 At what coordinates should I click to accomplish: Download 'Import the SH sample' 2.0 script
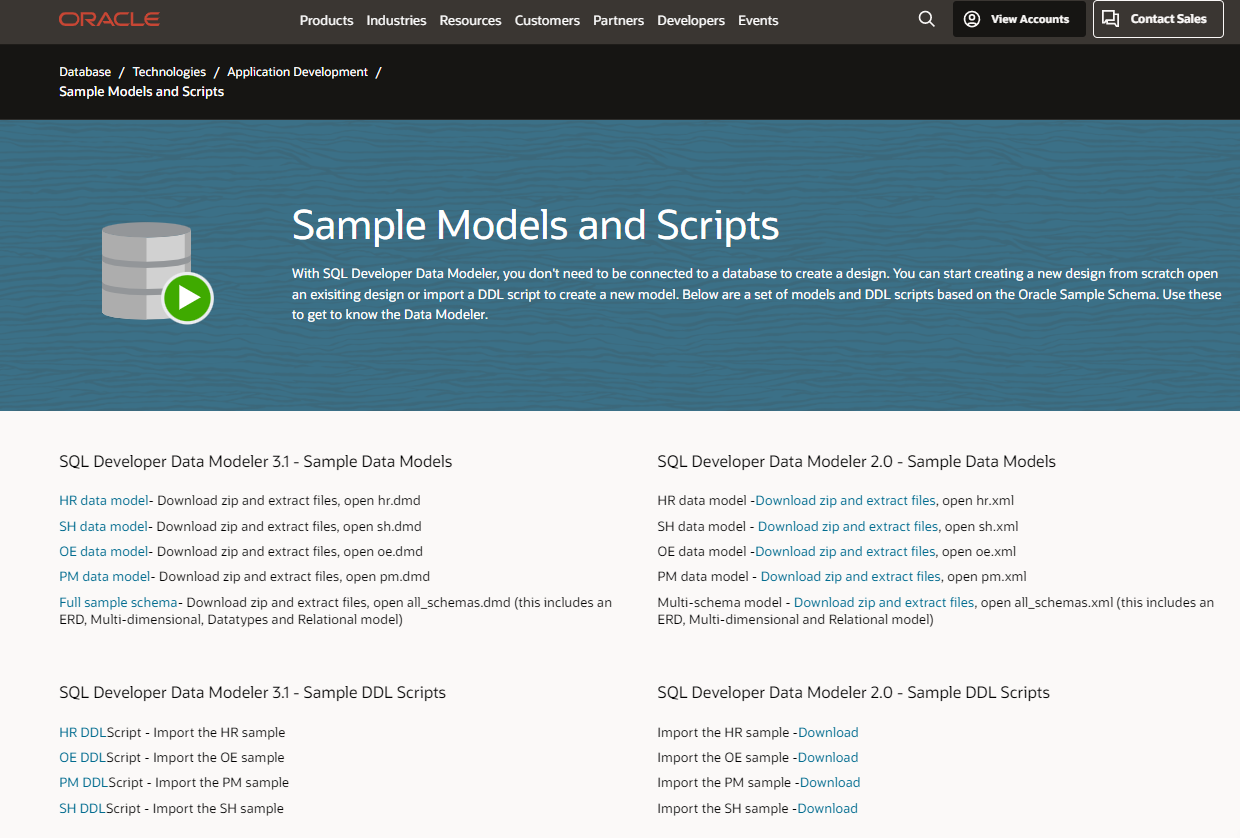coord(827,808)
